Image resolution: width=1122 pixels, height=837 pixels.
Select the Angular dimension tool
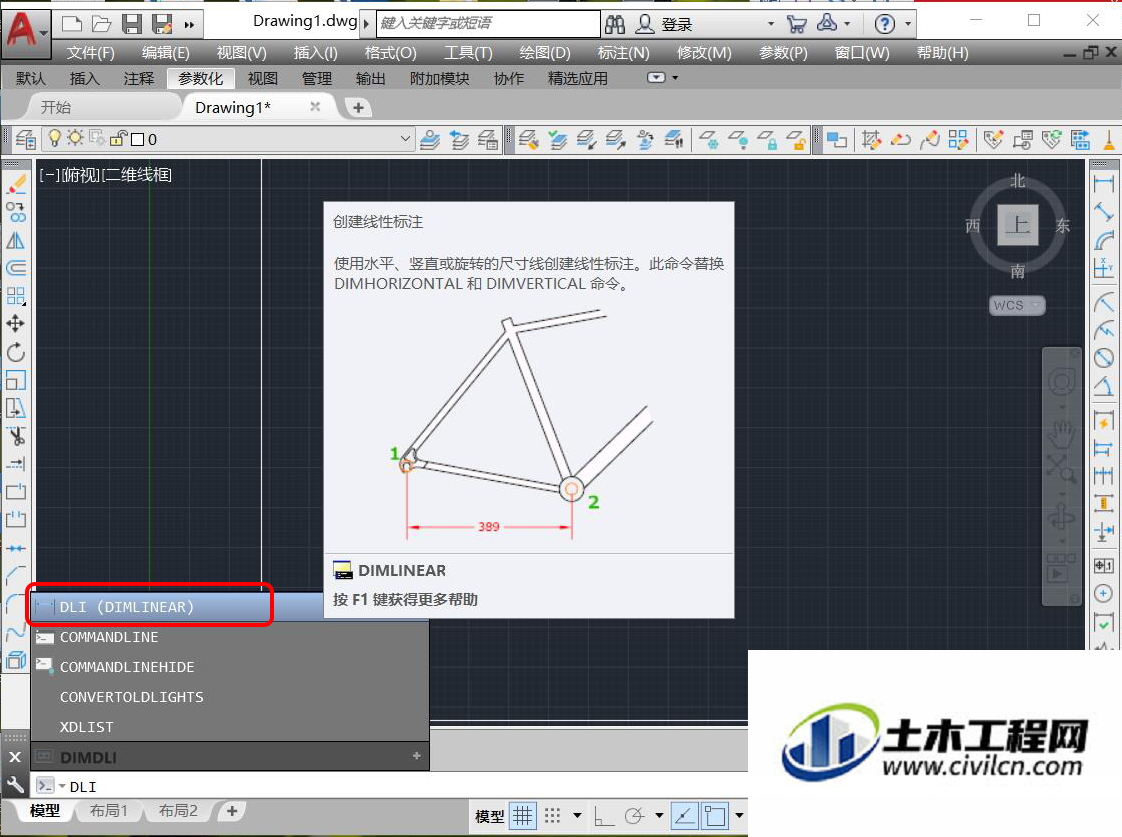(x=1104, y=386)
